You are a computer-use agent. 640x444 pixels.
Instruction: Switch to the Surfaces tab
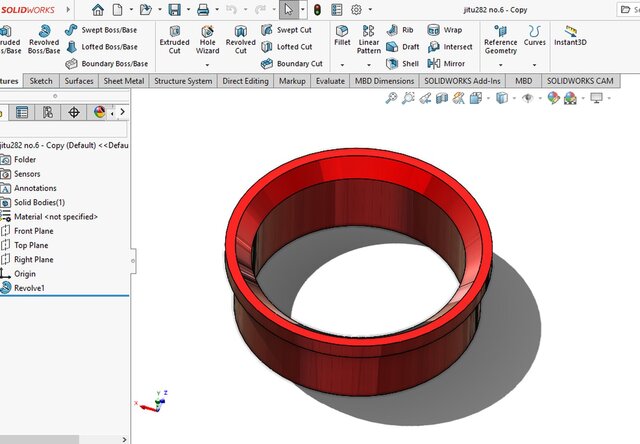pos(79,81)
